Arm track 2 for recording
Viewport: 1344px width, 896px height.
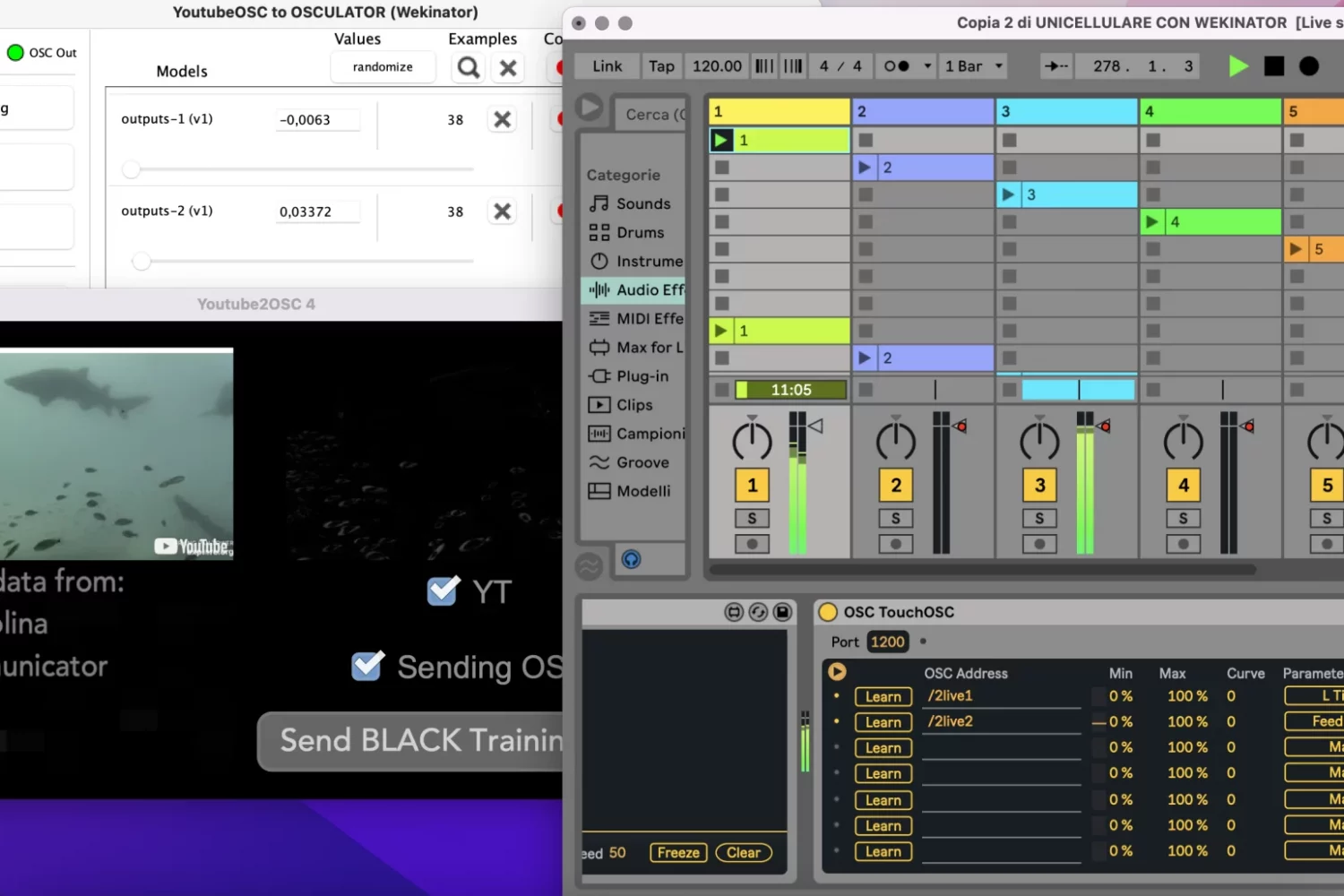coord(896,544)
